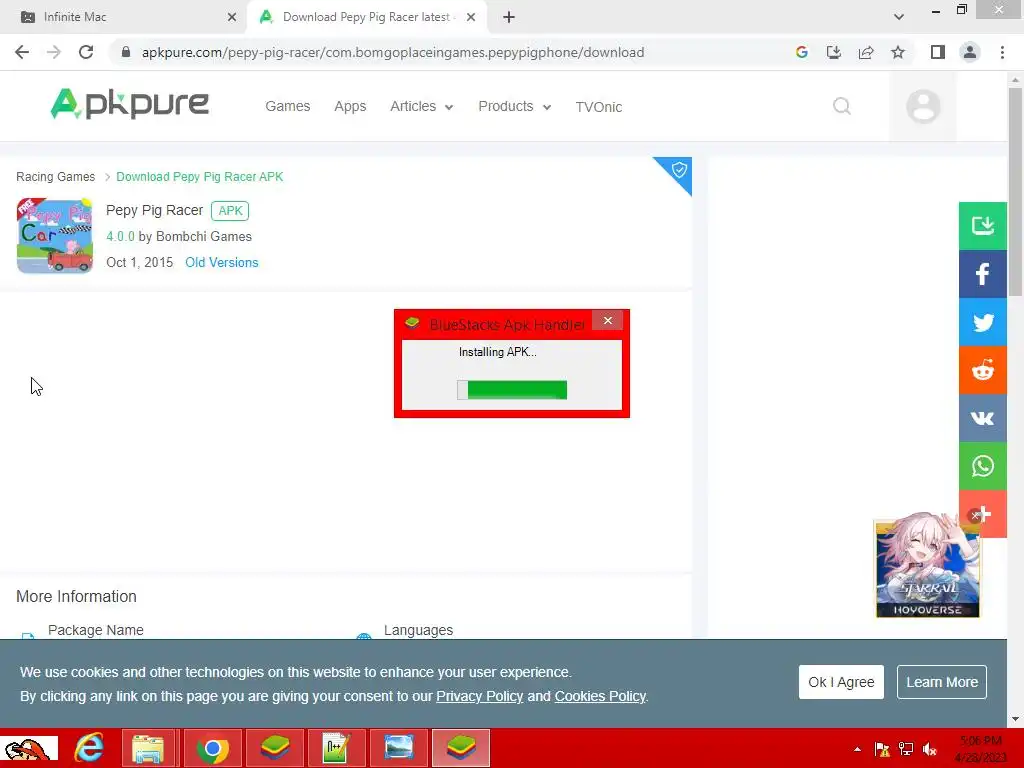Open the Chrome three-dot menu
Image resolution: width=1024 pixels, height=768 pixels.
pyautogui.click(x=1002, y=52)
